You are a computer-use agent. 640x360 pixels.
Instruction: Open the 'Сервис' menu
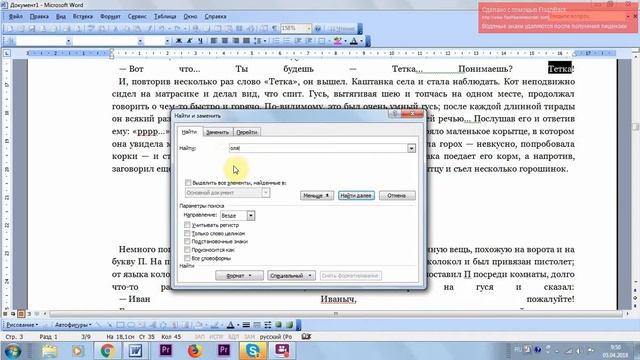point(137,17)
